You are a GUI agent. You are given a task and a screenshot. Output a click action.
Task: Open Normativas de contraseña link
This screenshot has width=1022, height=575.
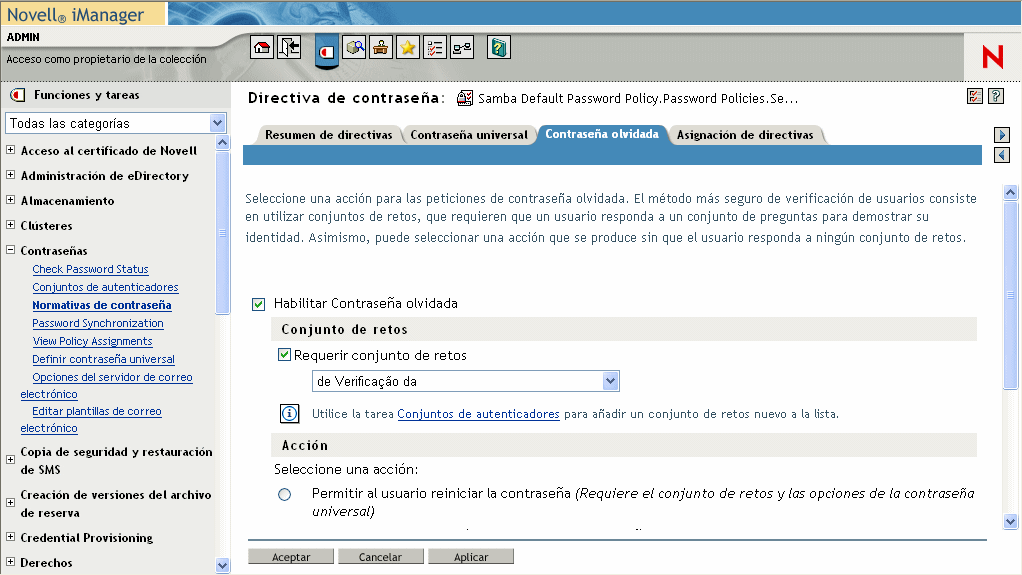coord(102,305)
